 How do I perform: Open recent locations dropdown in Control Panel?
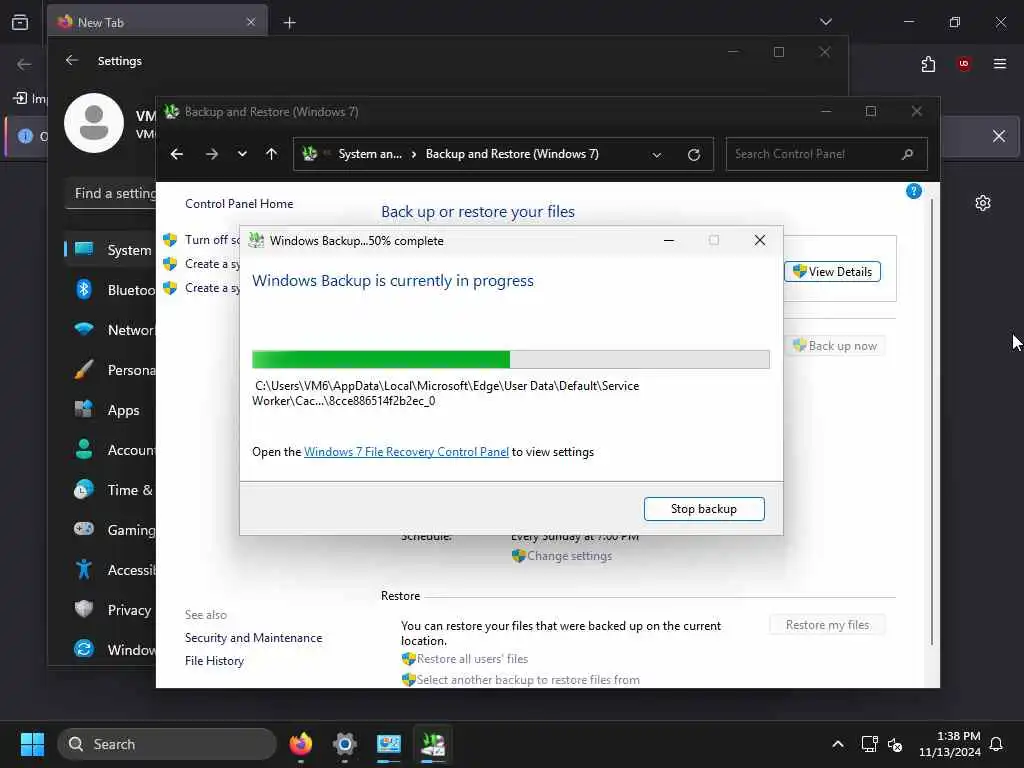(x=242, y=154)
